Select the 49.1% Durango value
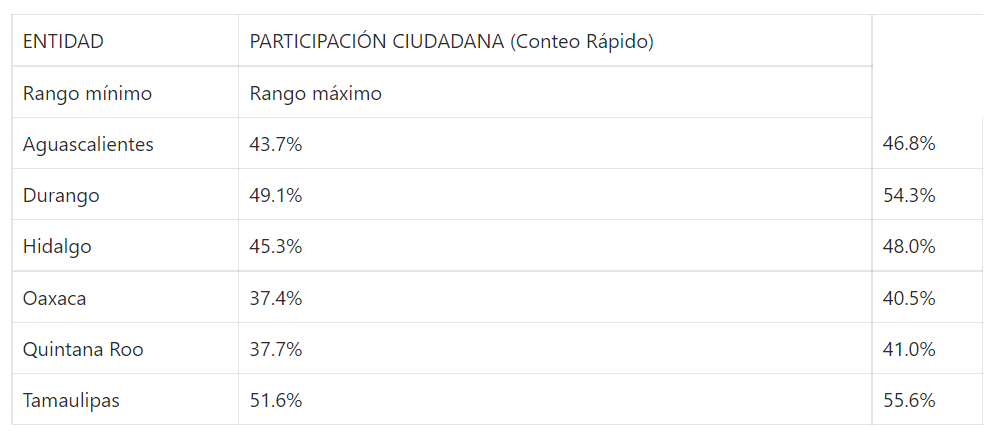The width and height of the screenshot is (1006, 448). (x=276, y=196)
